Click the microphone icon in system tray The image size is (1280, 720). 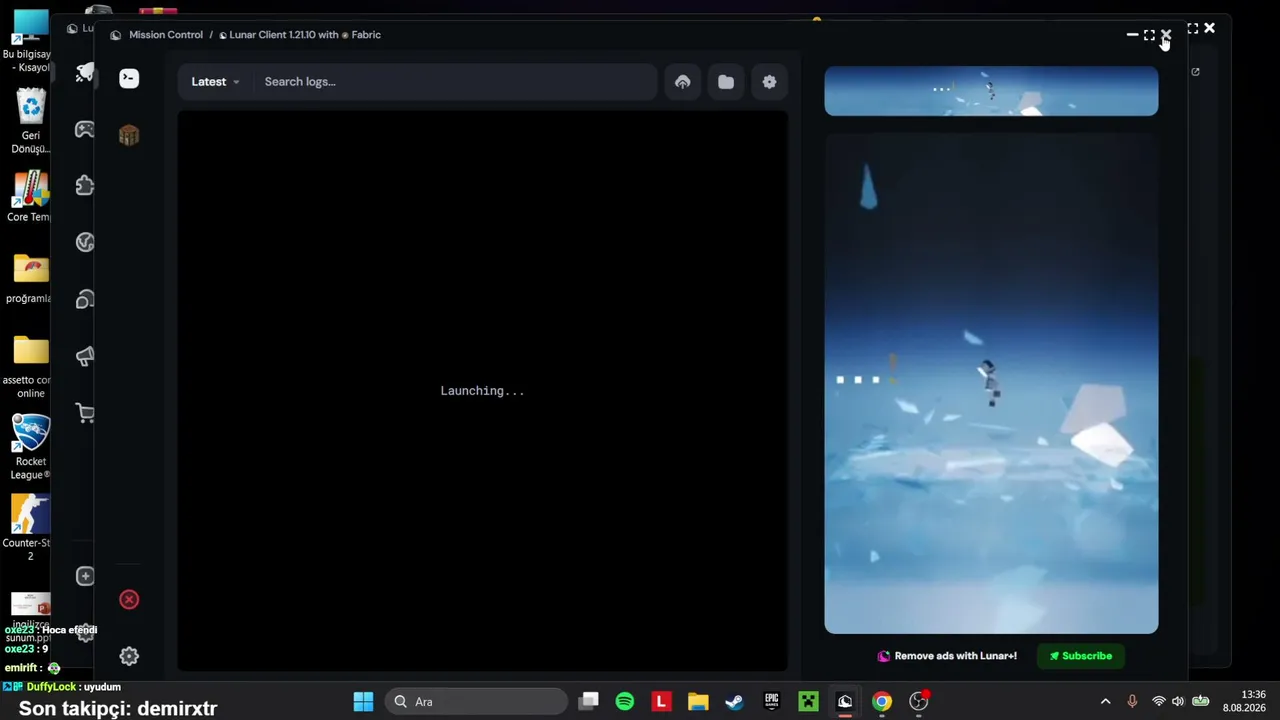(1132, 702)
